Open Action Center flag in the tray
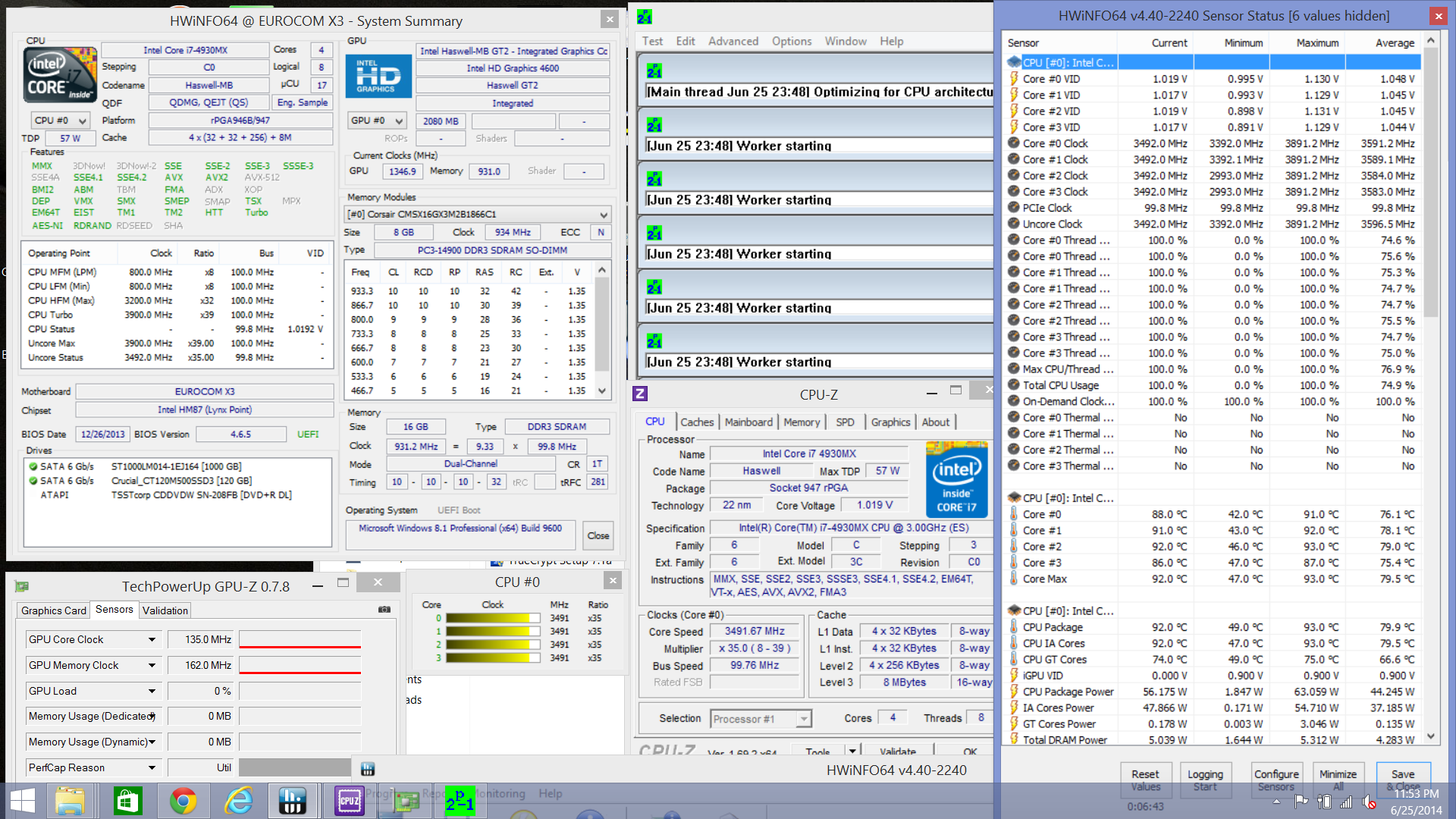1456x819 pixels. (1301, 802)
